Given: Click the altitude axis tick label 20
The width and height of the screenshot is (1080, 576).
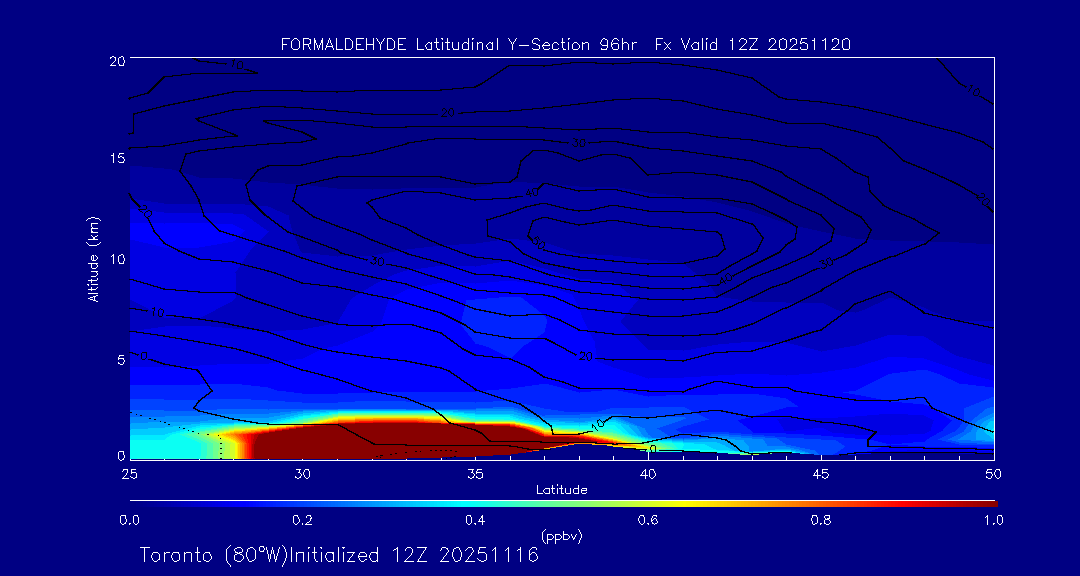Looking at the screenshot, I should [x=116, y=60].
